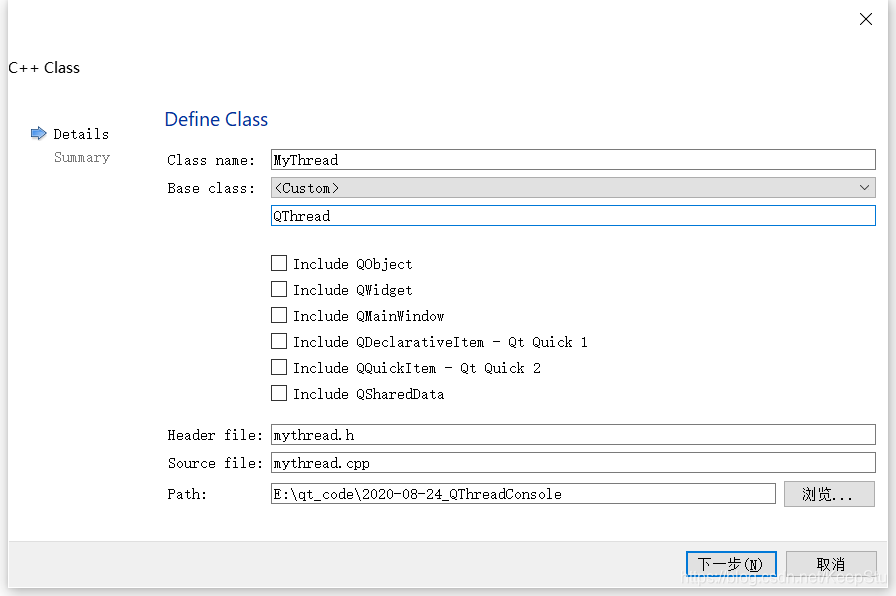Click the Header file field mythread.h
The width and height of the screenshot is (896, 596).
click(x=573, y=434)
